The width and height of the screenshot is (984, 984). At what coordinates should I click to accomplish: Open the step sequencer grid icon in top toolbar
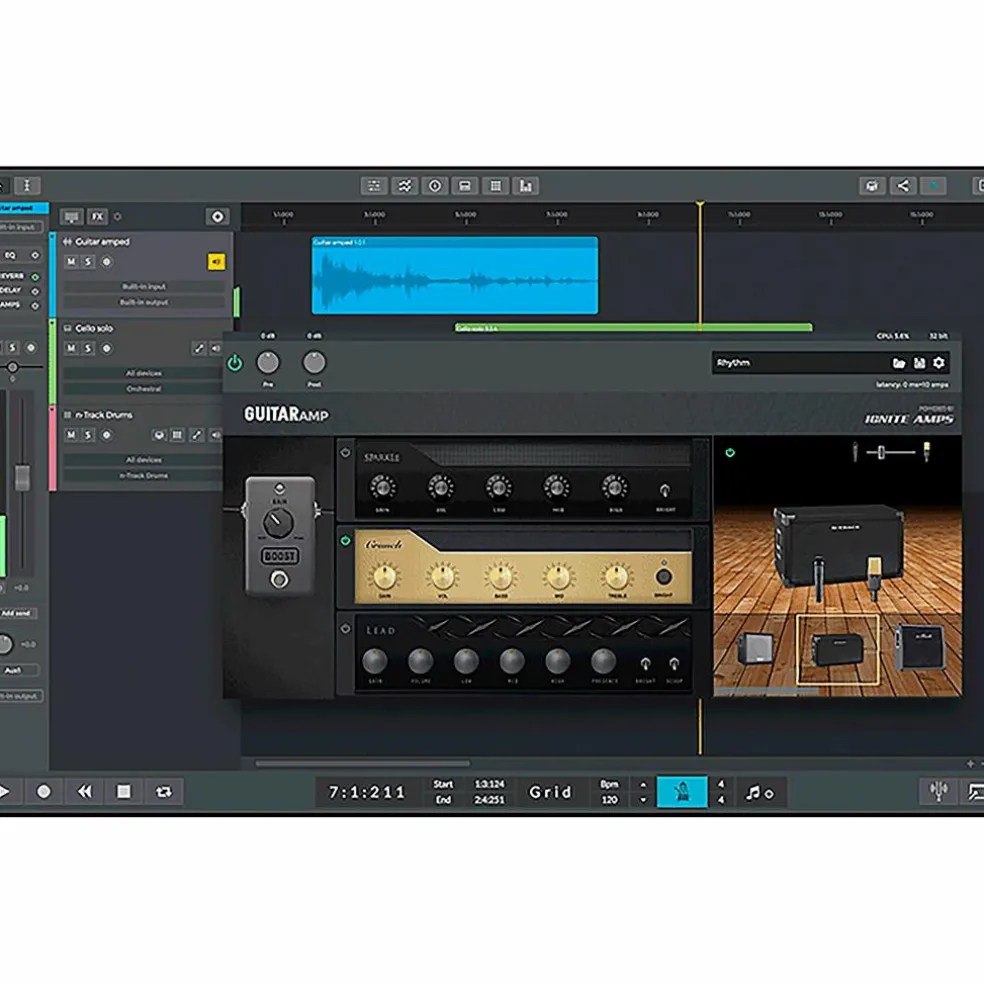click(x=496, y=186)
